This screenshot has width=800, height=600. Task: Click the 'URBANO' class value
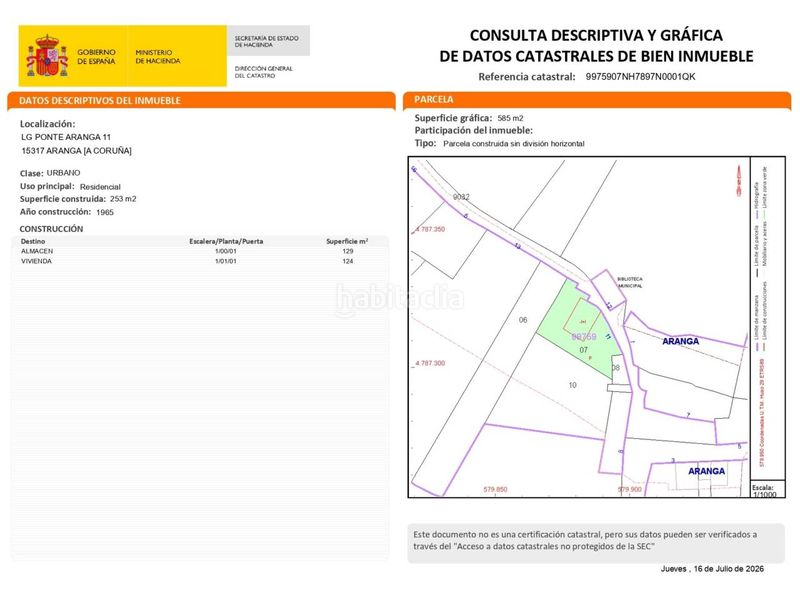pyautogui.click(x=63, y=173)
